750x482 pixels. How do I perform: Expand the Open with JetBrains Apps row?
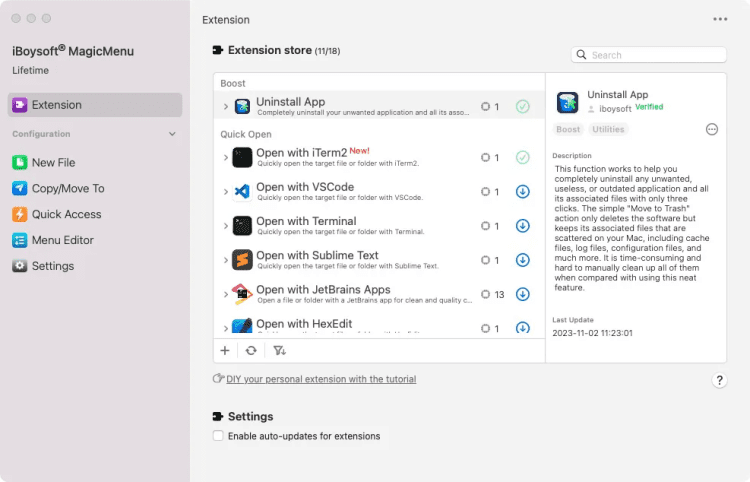(226, 294)
